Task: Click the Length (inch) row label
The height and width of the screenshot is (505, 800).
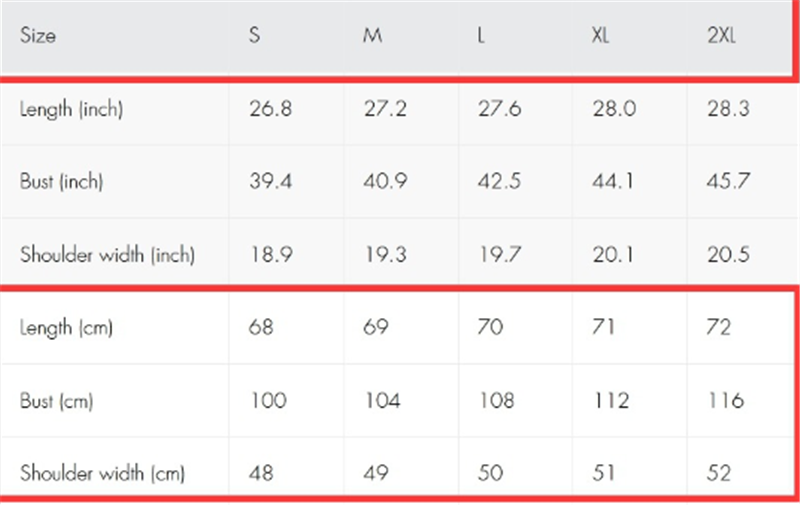Action: [71, 109]
